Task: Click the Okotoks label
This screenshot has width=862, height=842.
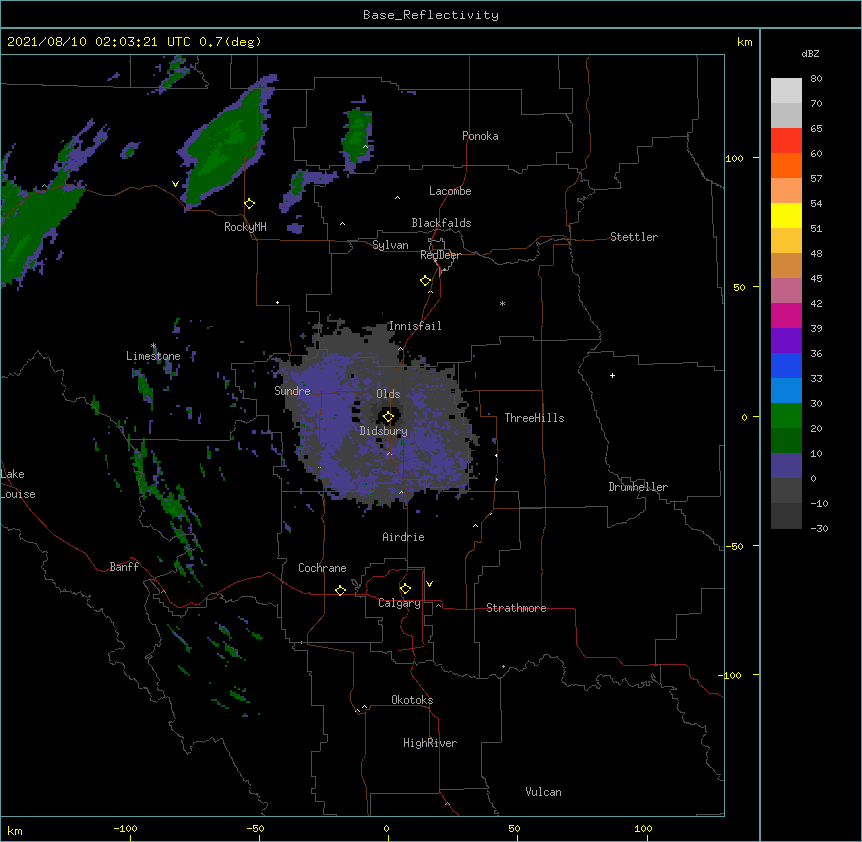Action: click(x=412, y=700)
